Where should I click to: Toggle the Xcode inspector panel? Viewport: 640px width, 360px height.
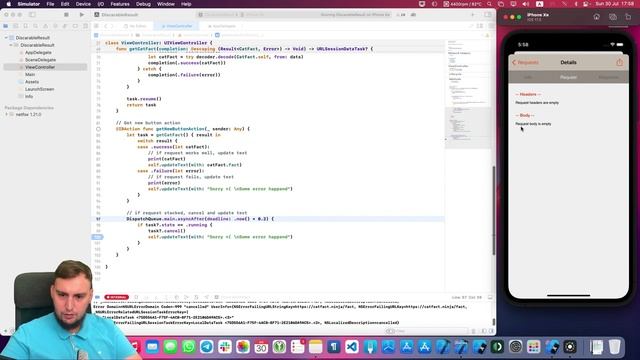pos(488,15)
